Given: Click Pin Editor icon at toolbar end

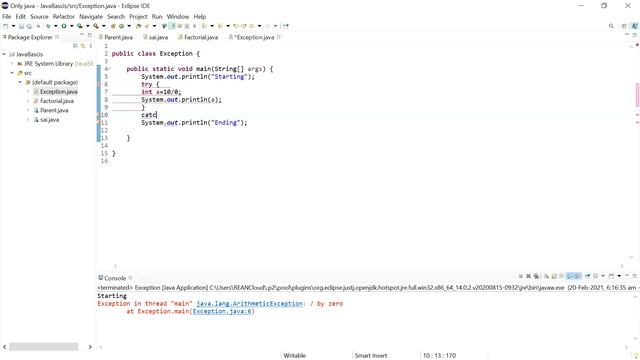Looking at the screenshot, I should pyautogui.click(x=285, y=26).
